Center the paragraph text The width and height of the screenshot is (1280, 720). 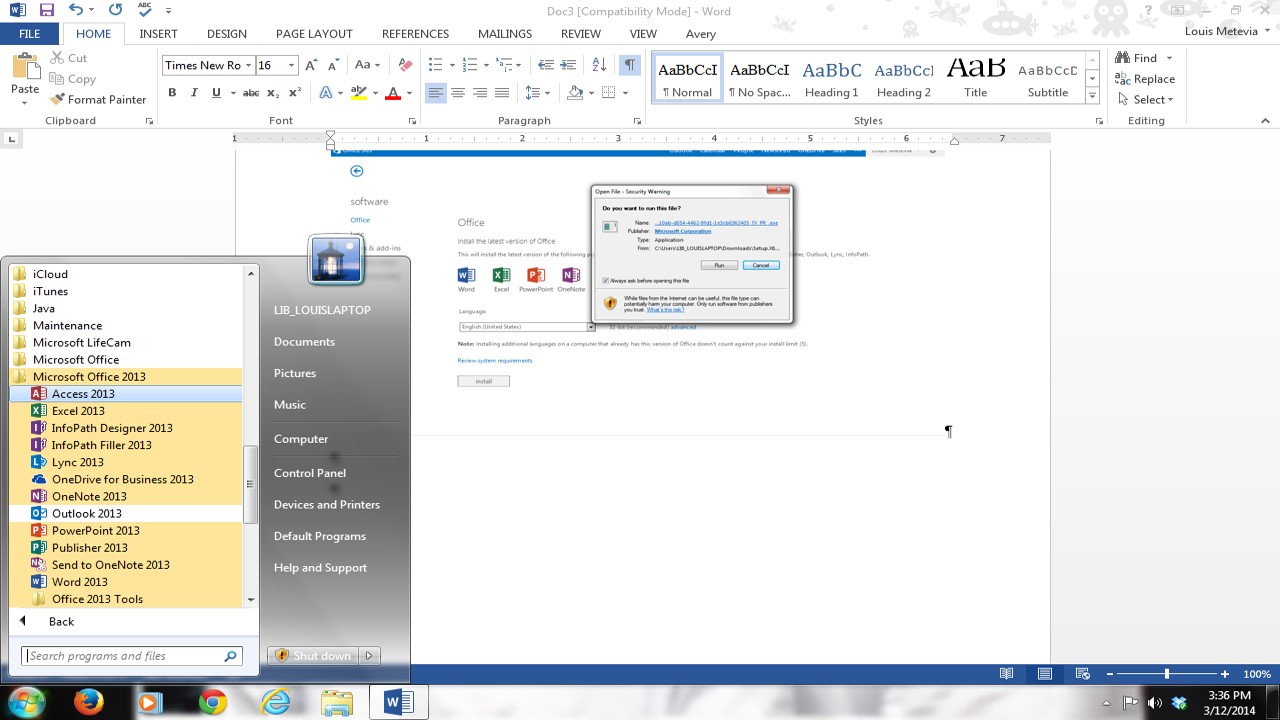click(458, 93)
